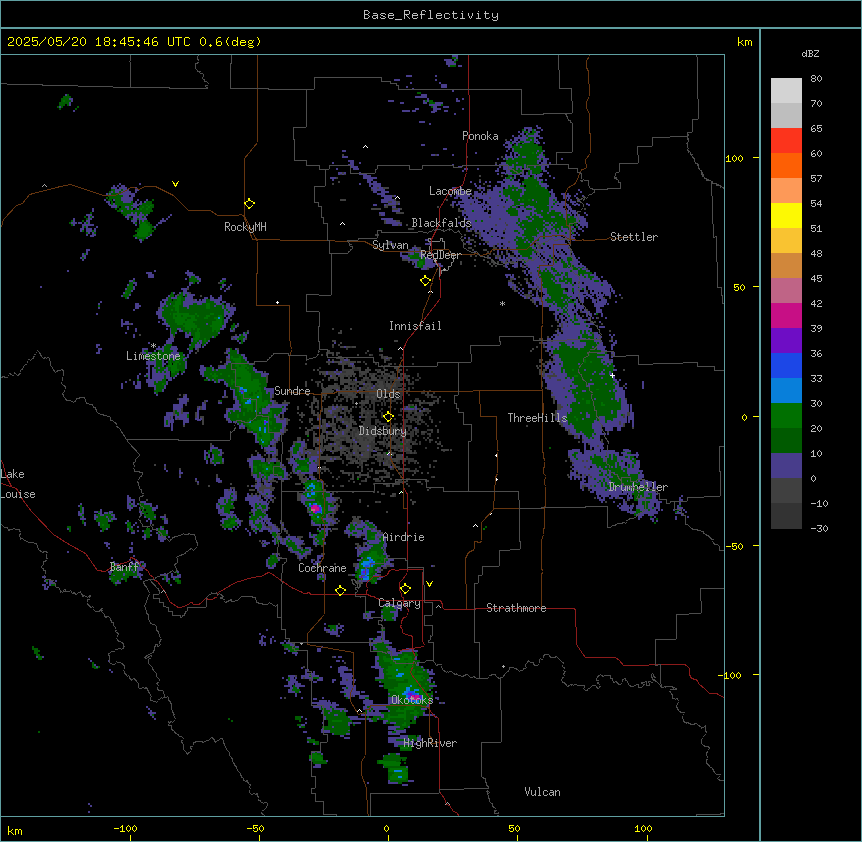This screenshot has width=862, height=842.
Task: Click the blue reflectivity cell west of Airdrie
Action: point(366,566)
